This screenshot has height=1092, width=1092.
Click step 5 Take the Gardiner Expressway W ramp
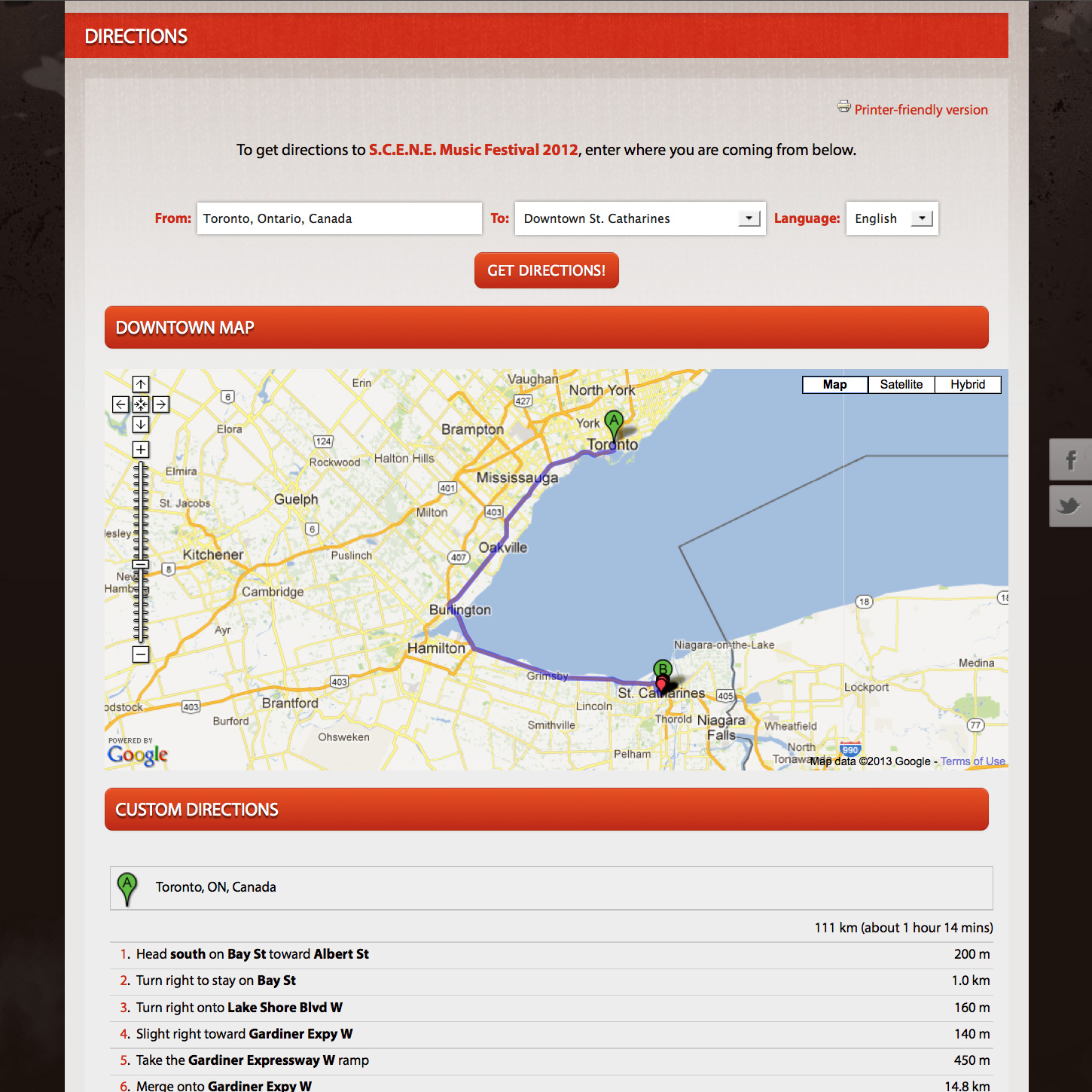point(551,1060)
